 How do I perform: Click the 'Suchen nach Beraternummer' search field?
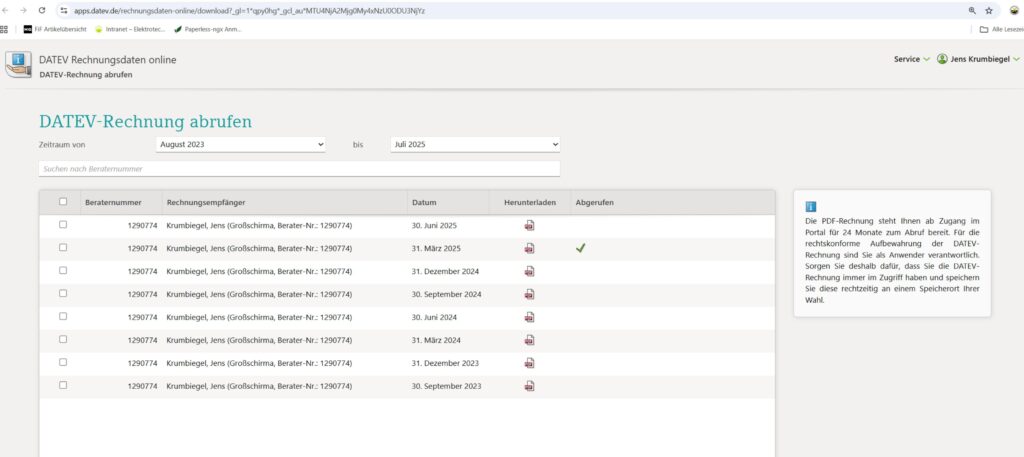[x=299, y=169]
